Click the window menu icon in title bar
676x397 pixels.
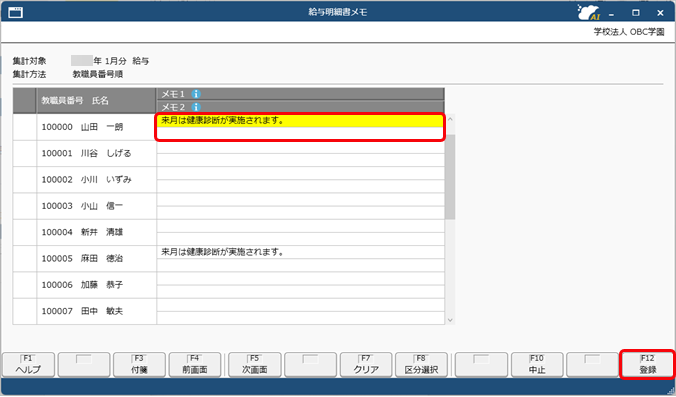[16, 13]
